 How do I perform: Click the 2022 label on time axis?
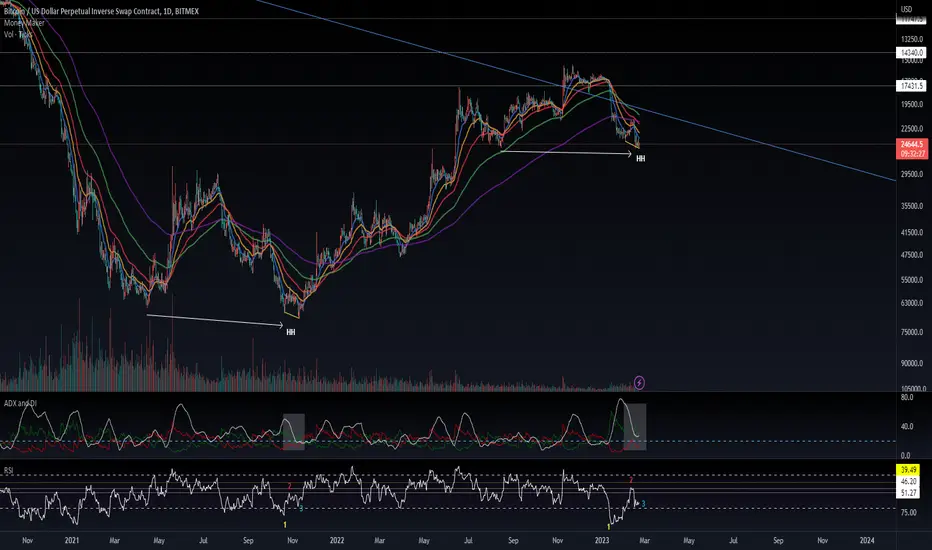pos(336,540)
